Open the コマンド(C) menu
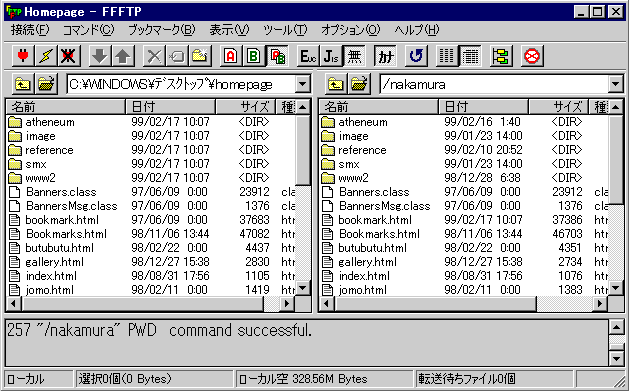The height and width of the screenshot is (391, 629). 89,30
